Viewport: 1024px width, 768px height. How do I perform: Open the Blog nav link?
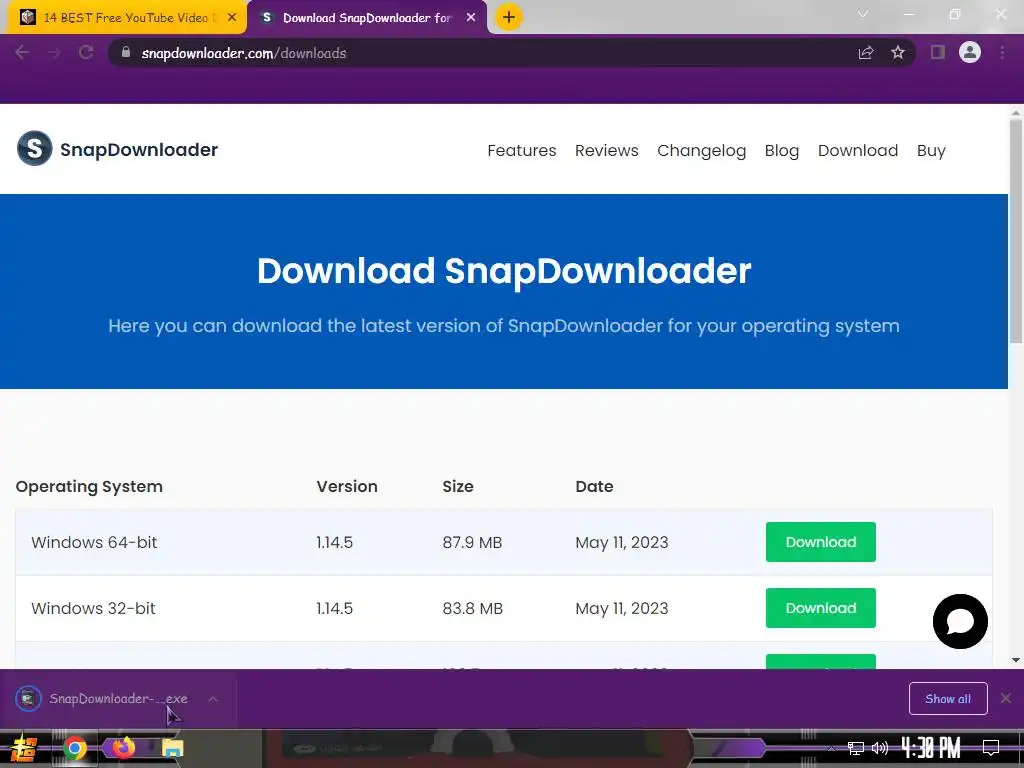(782, 150)
